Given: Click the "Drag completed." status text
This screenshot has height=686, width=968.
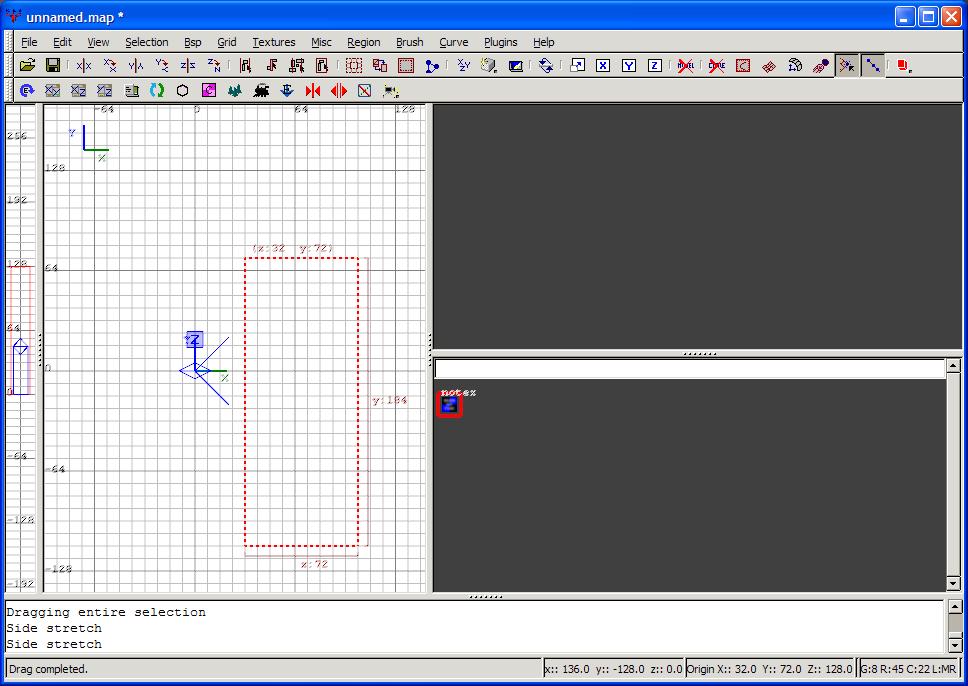Looking at the screenshot, I should [48, 669].
